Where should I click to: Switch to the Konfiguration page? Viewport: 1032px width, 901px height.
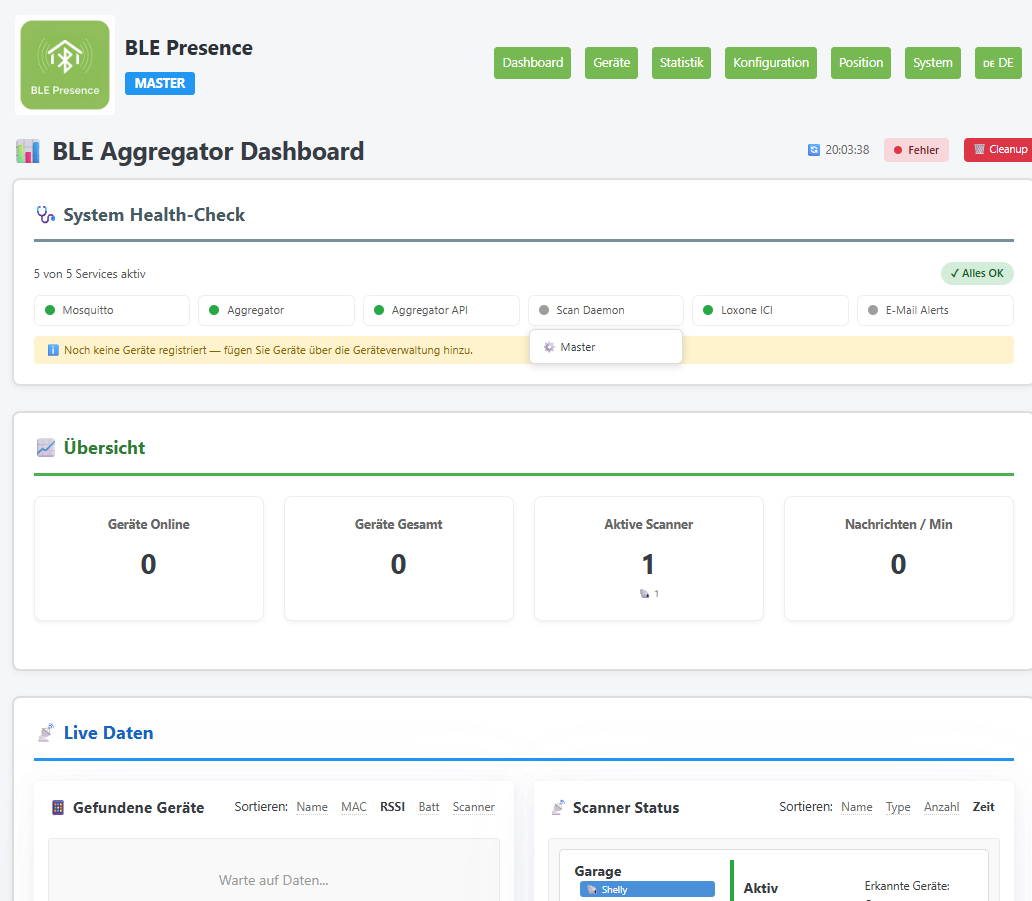click(x=770, y=63)
